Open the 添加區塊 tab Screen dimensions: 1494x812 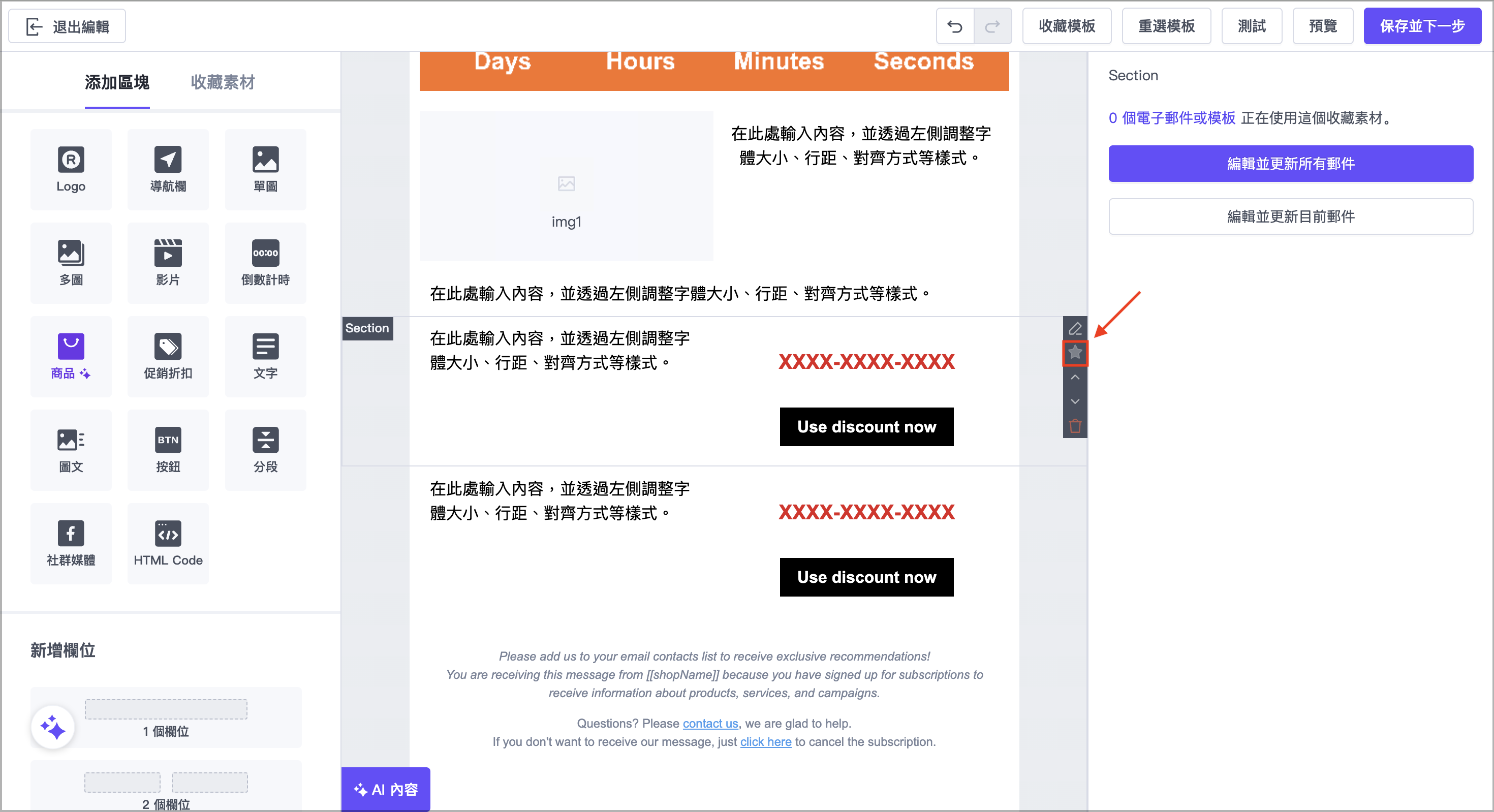click(x=117, y=82)
